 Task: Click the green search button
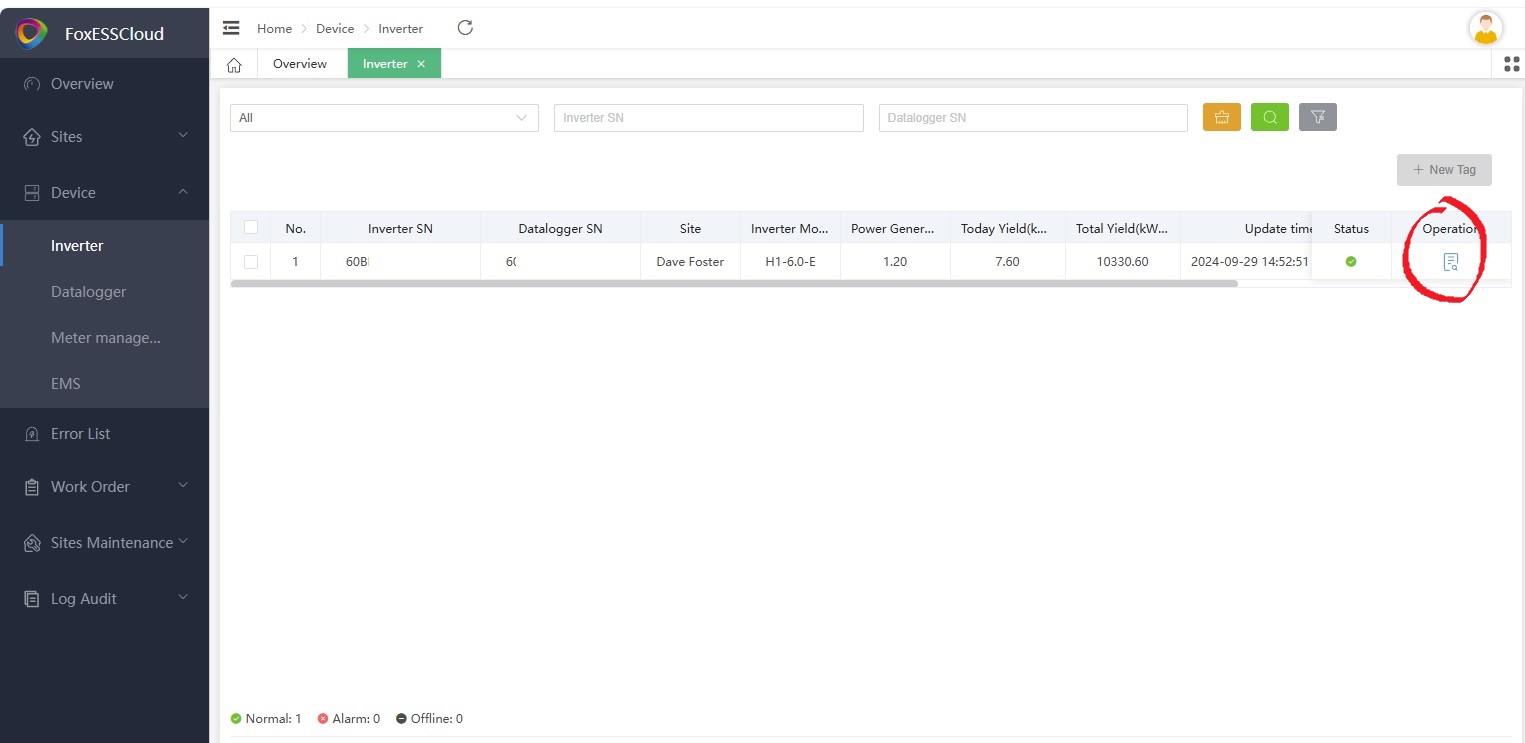tap(1269, 117)
